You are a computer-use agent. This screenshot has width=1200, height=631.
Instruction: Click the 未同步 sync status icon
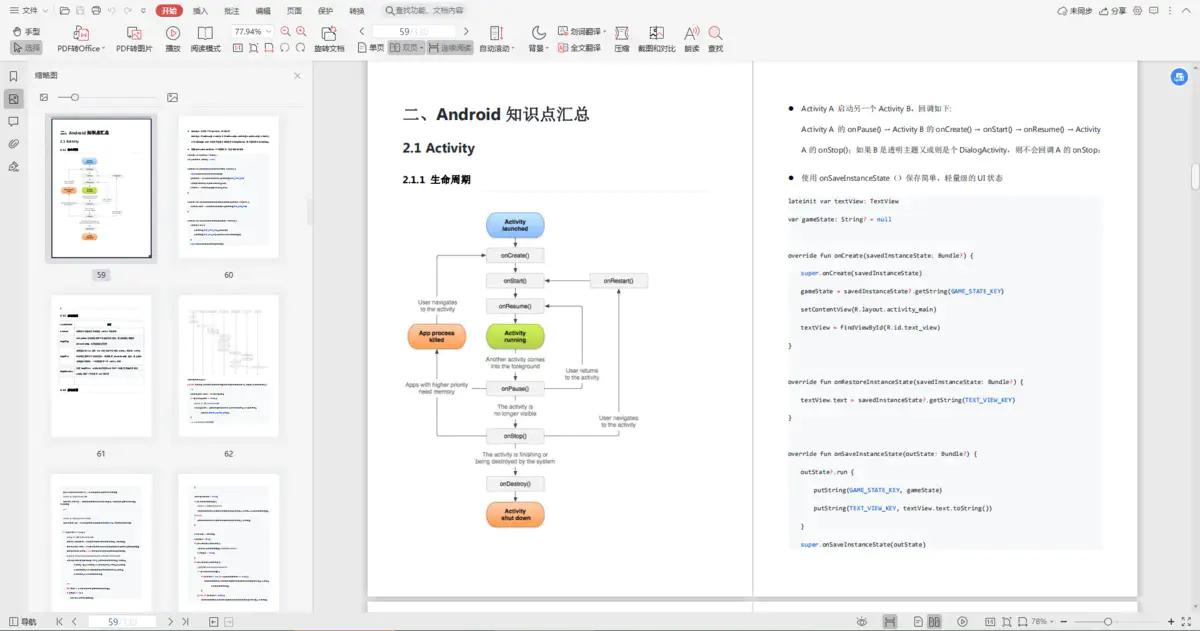1074,10
